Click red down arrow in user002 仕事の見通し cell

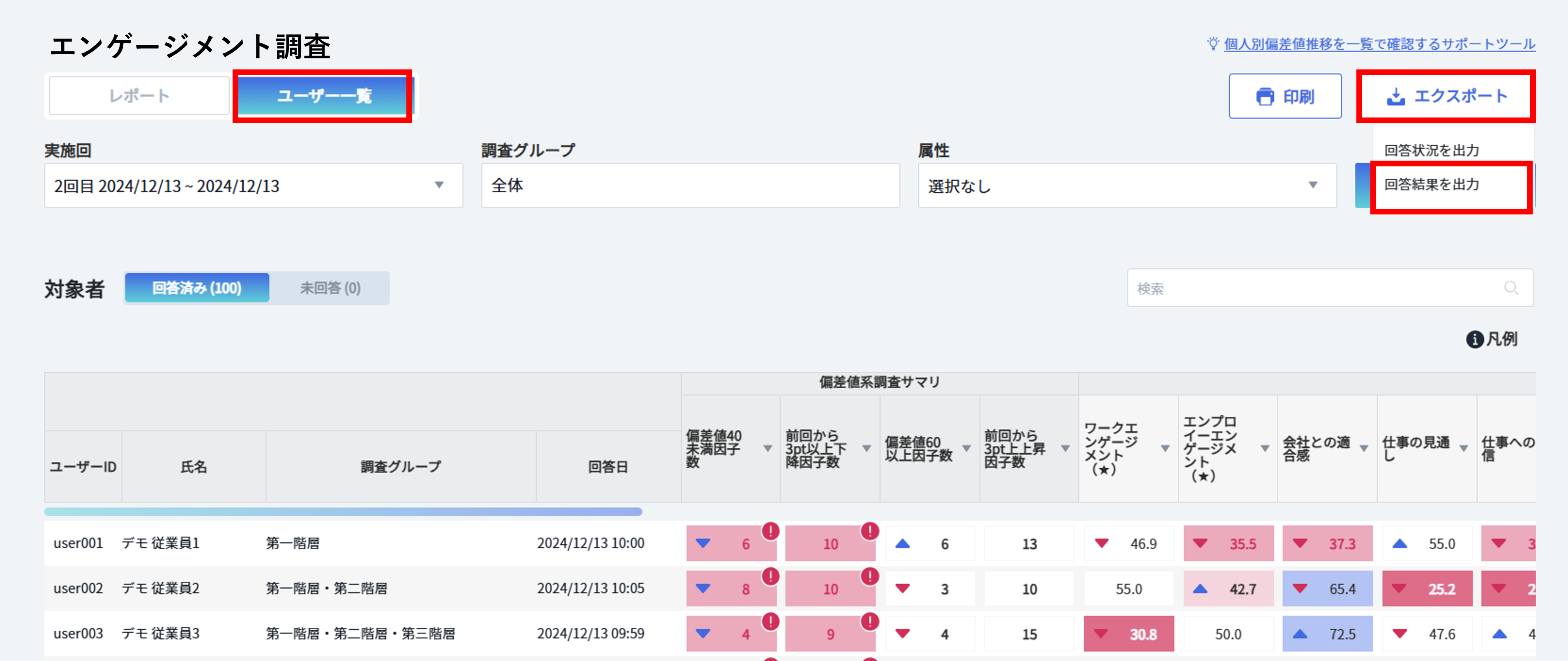pyautogui.click(x=1400, y=589)
